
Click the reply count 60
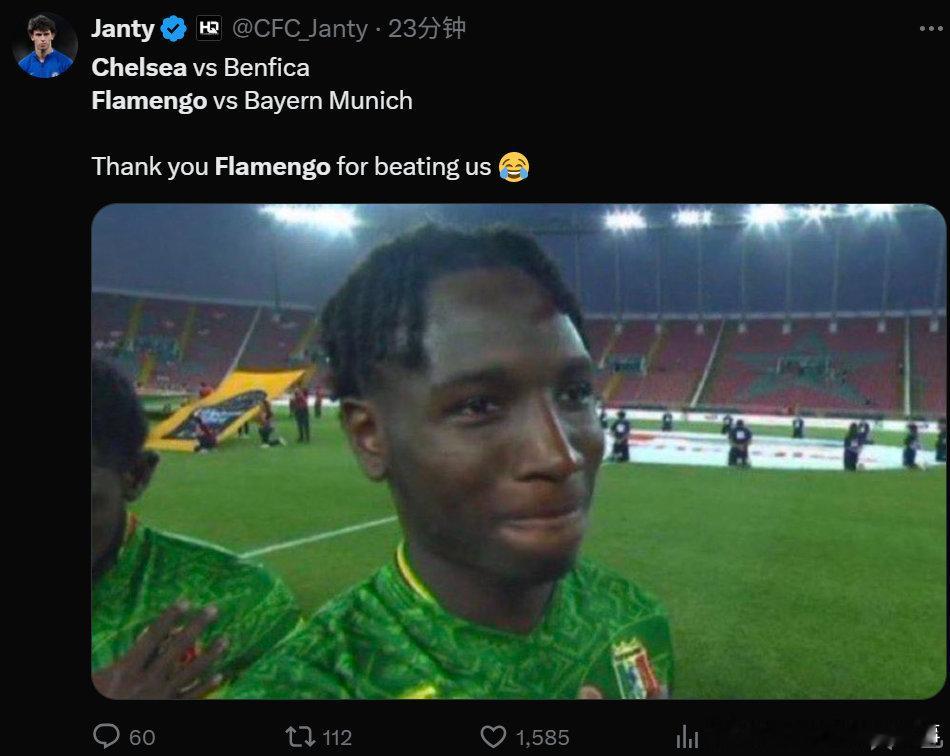tap(142, 737)
